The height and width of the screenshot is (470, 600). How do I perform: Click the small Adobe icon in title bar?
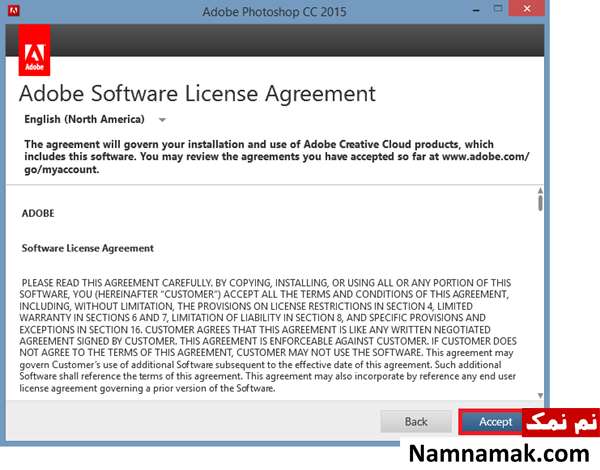13,10
